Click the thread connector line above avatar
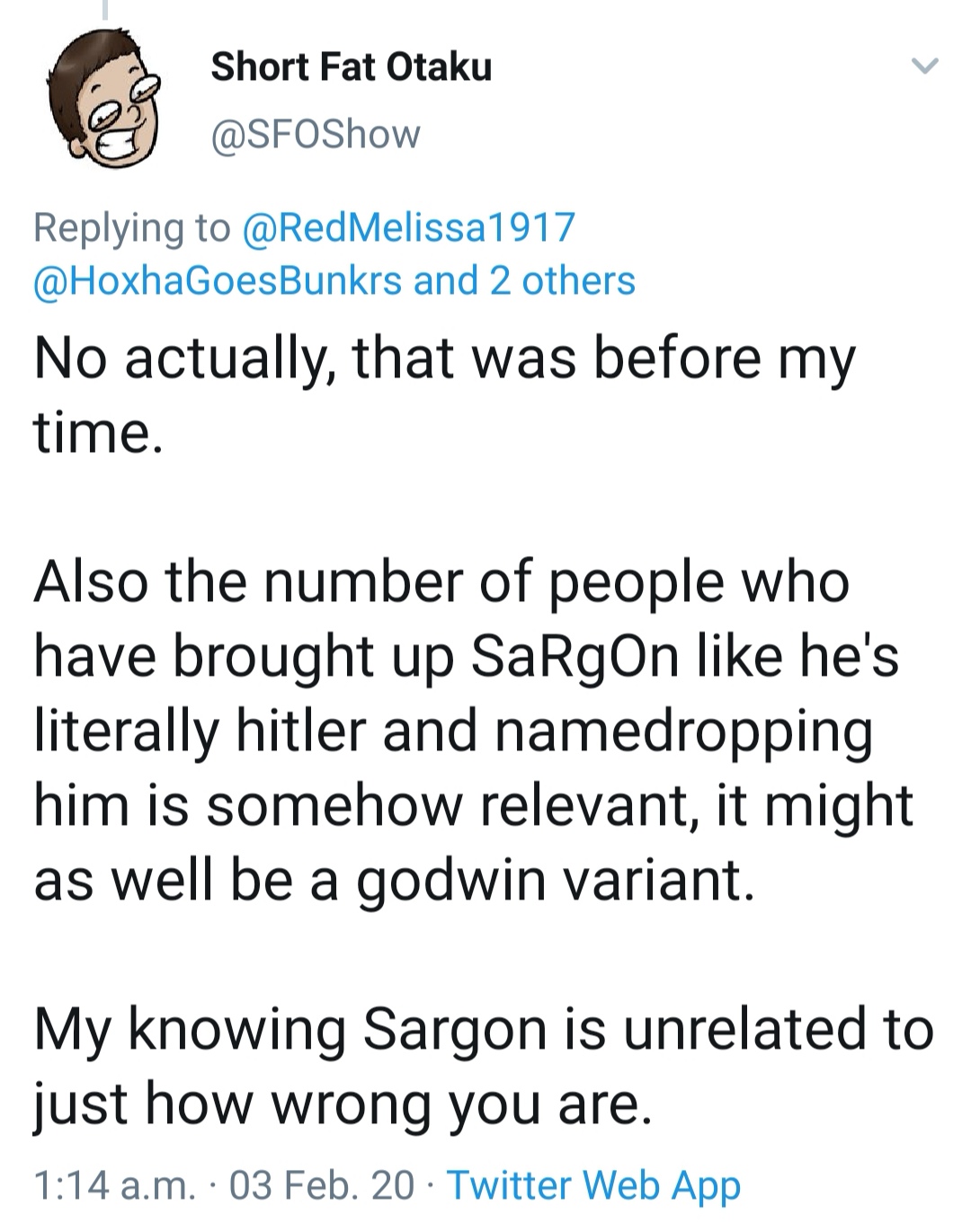 pos(105,11)
